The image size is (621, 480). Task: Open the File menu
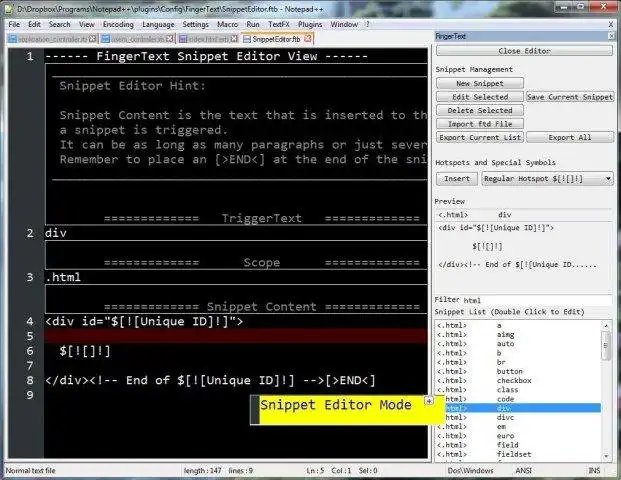[x=14, y=24]
